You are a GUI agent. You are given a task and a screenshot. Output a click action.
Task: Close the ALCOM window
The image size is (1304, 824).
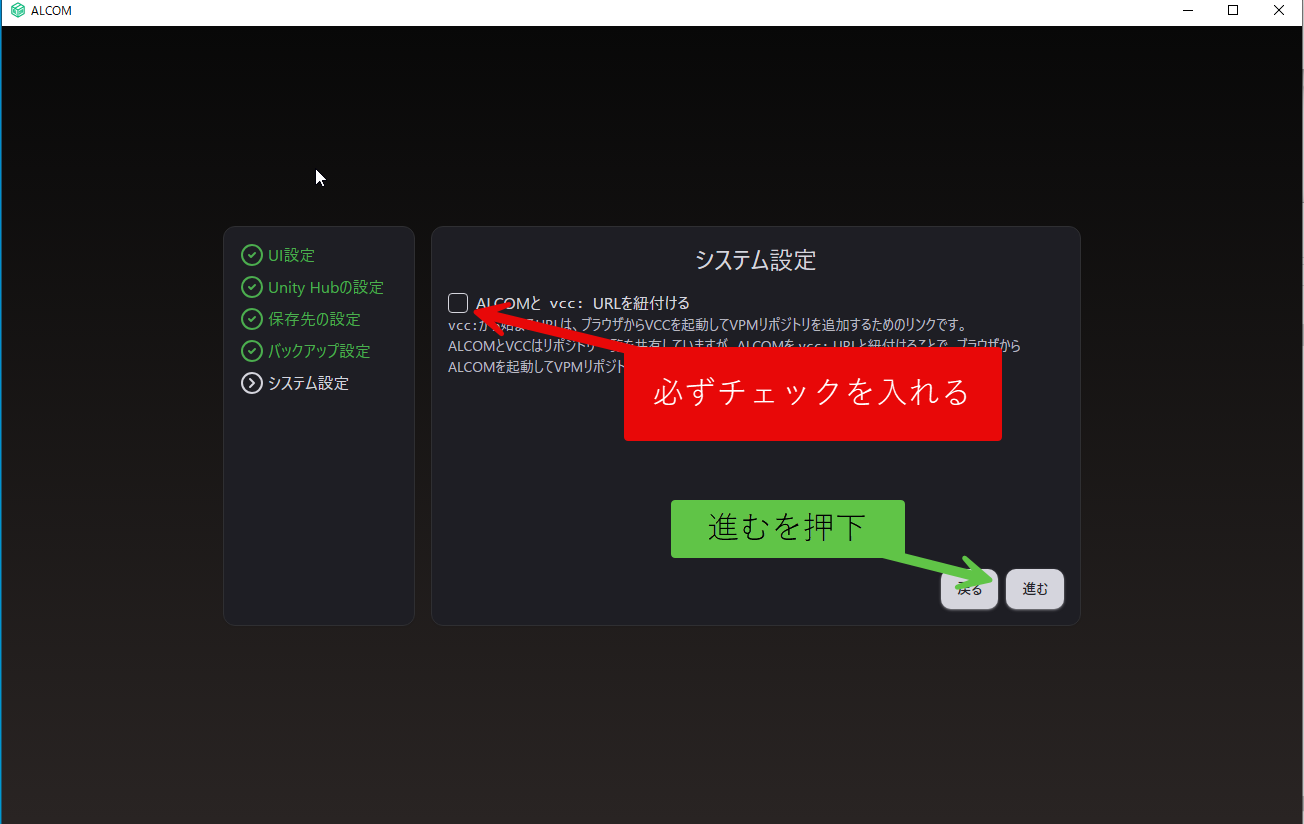(x=1280, y=11)
